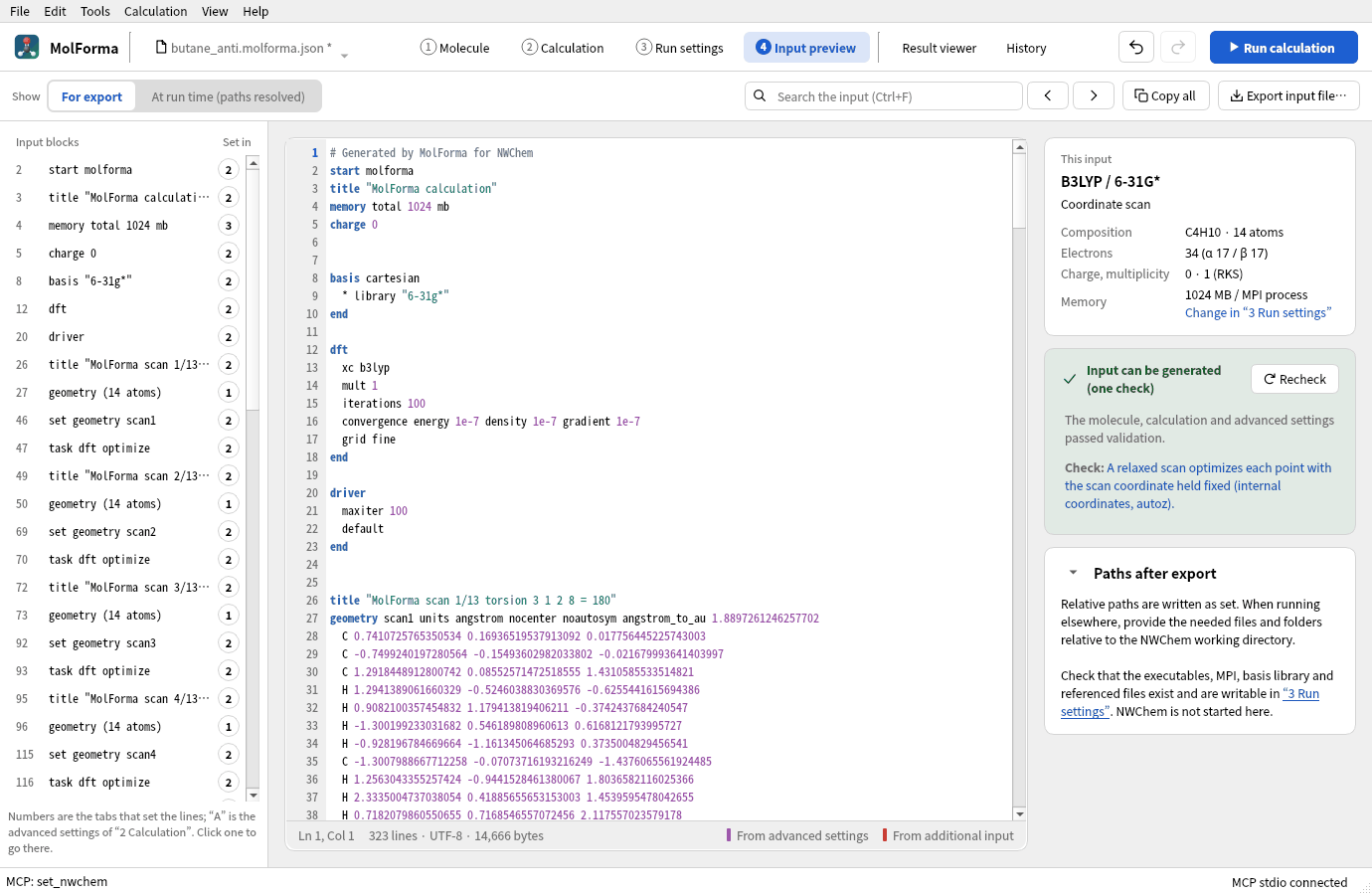The height and width of the screenshot is (895, 1372).
Task: Show input At run time (paths resolved)
Action: pyautogui.click(x=228, y=96)
